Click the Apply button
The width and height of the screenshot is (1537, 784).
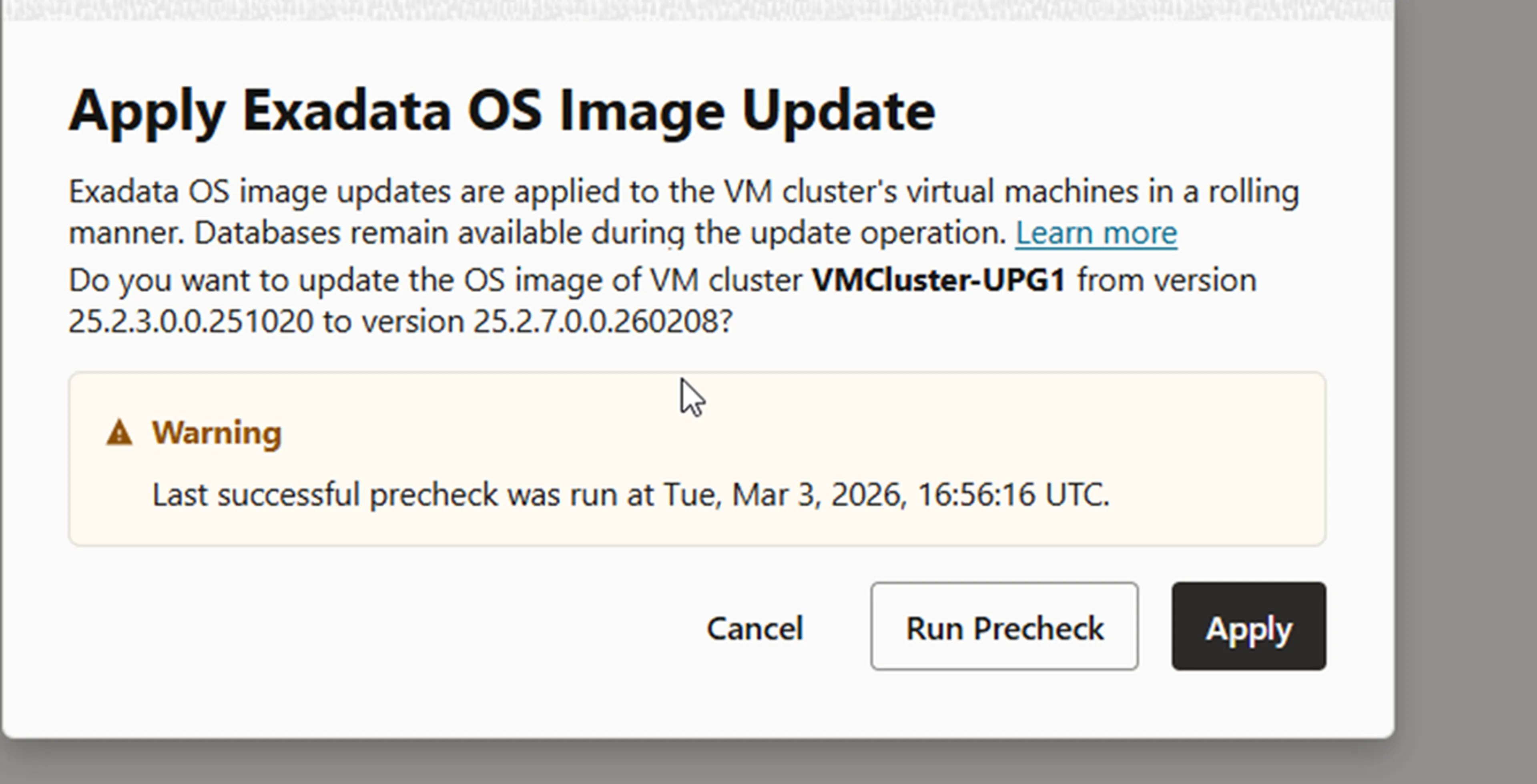(1248, 626)
